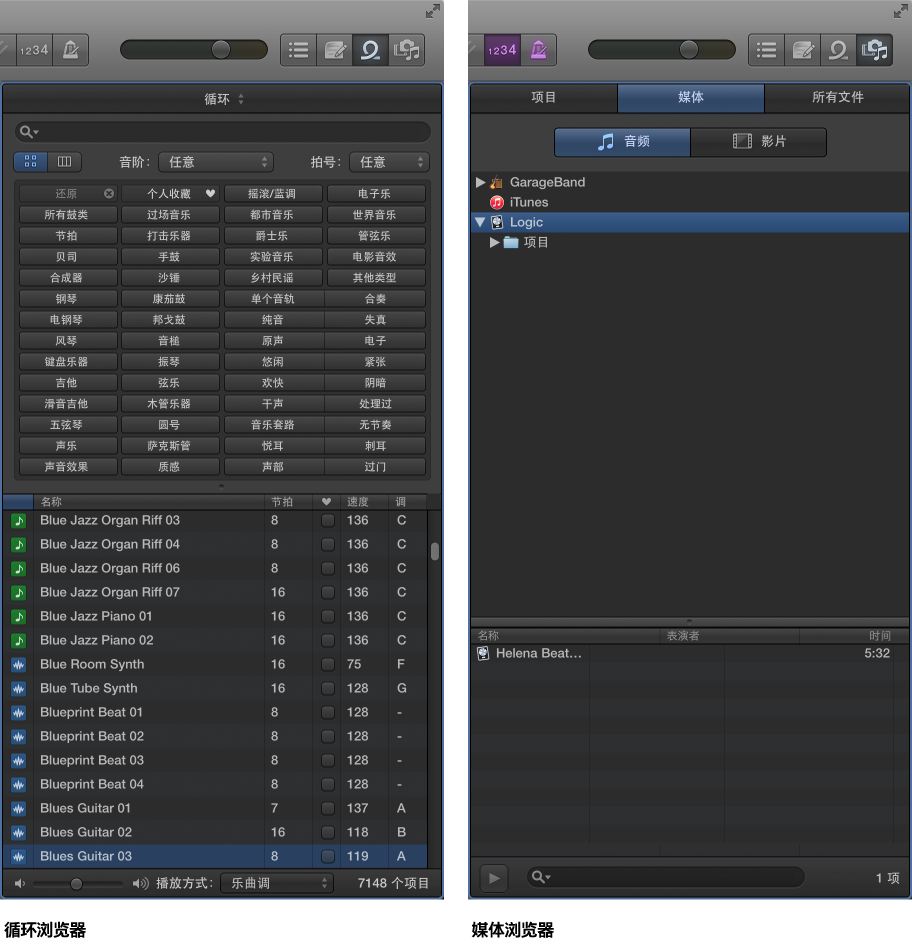Filter loops by 所有鼓类
This screenshot has width=912, height=948.
tap(68, 215)
